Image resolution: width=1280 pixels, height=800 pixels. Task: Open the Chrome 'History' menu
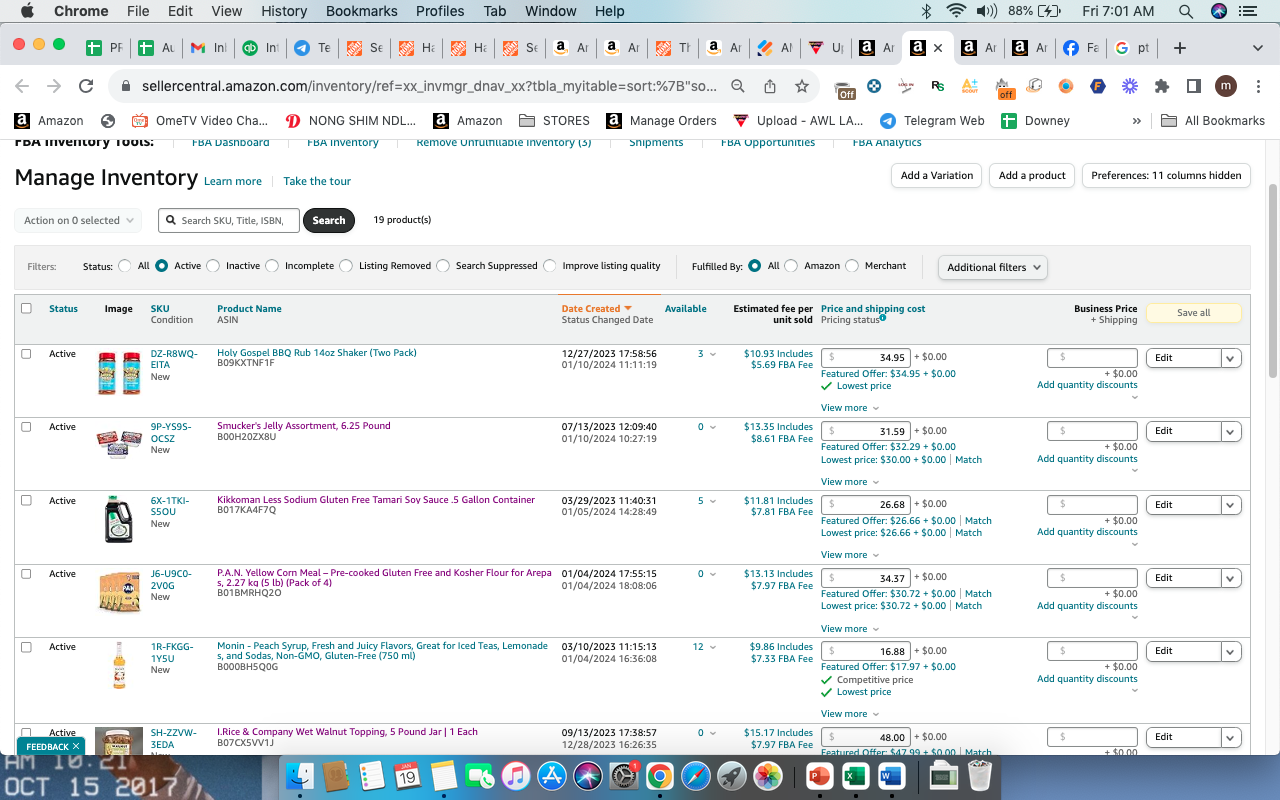[x=284, y=11]
